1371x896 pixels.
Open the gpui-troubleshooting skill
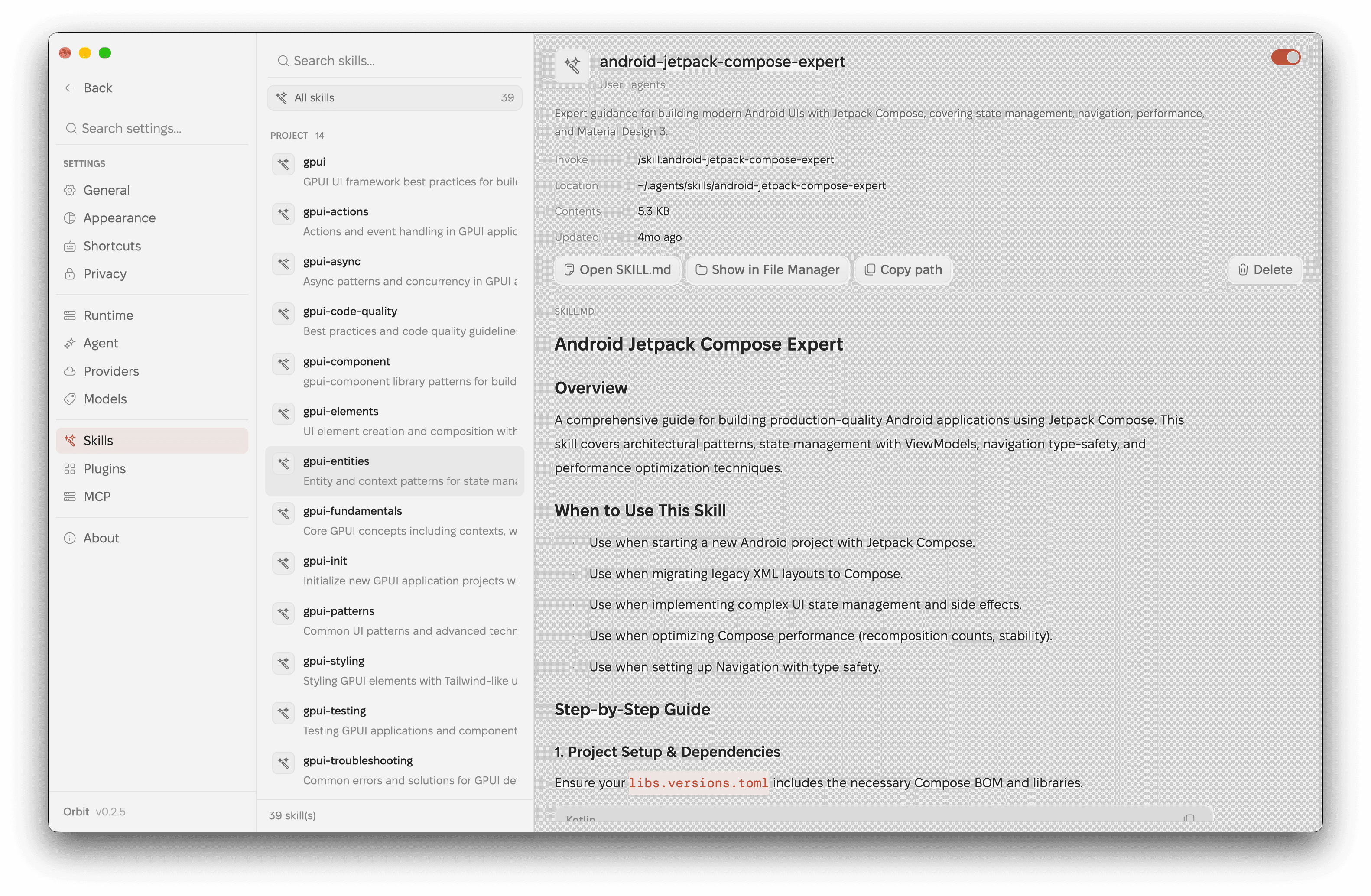[x=395, y=770]
